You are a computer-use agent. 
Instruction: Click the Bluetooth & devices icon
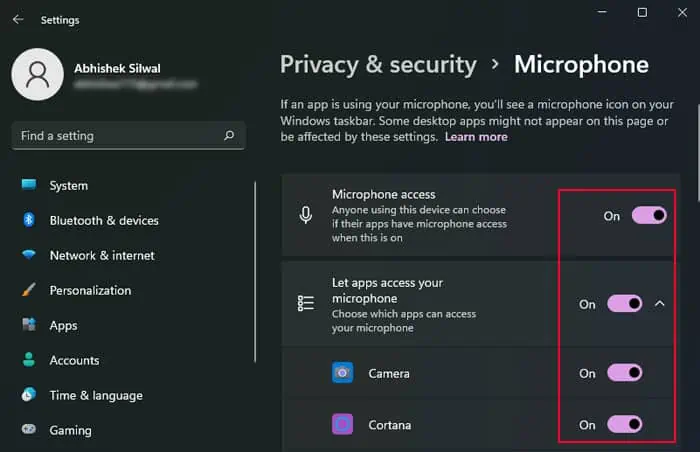[29, 220]
